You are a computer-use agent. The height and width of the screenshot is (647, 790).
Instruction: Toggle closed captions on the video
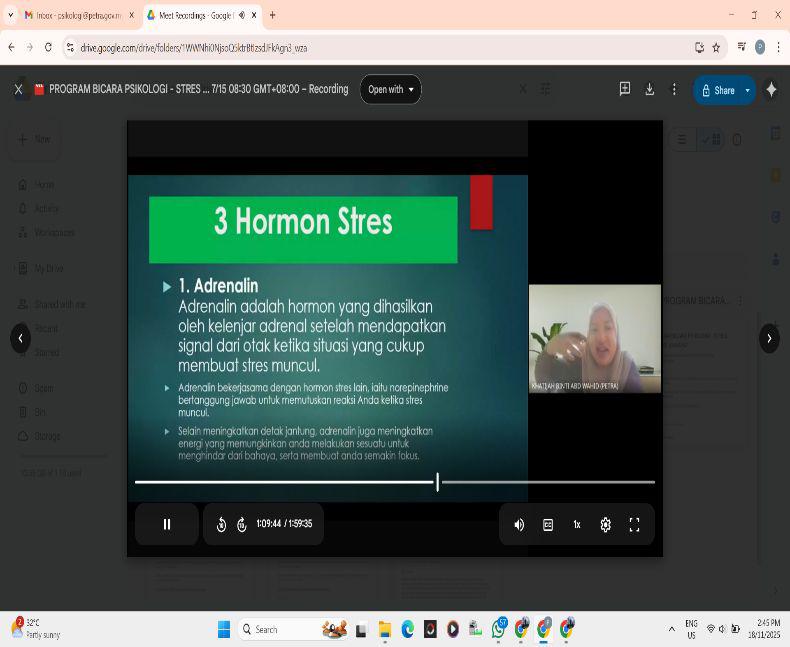(548, 524)
